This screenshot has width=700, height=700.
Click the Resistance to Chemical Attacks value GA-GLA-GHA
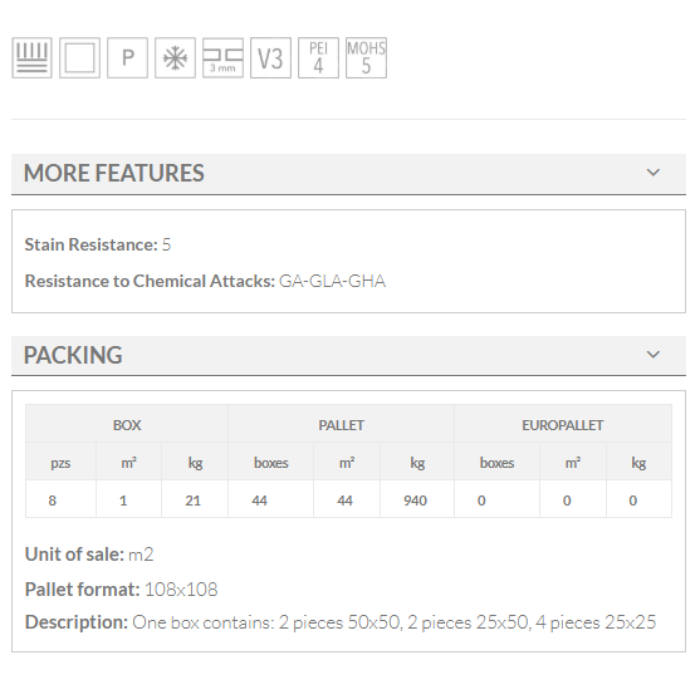[332, 281]
